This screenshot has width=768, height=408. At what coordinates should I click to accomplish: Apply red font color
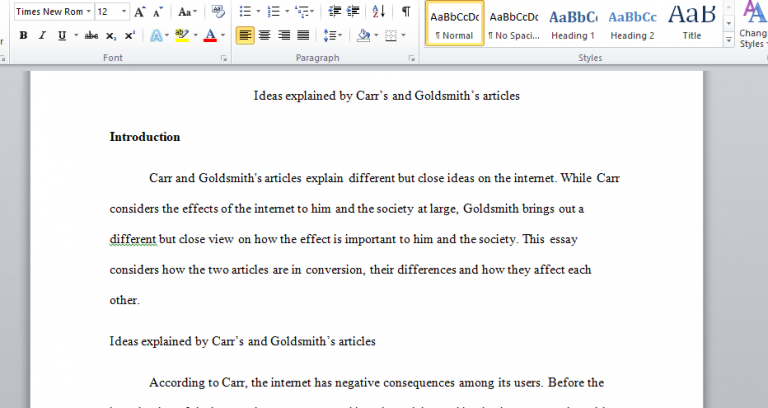(210, 36)
